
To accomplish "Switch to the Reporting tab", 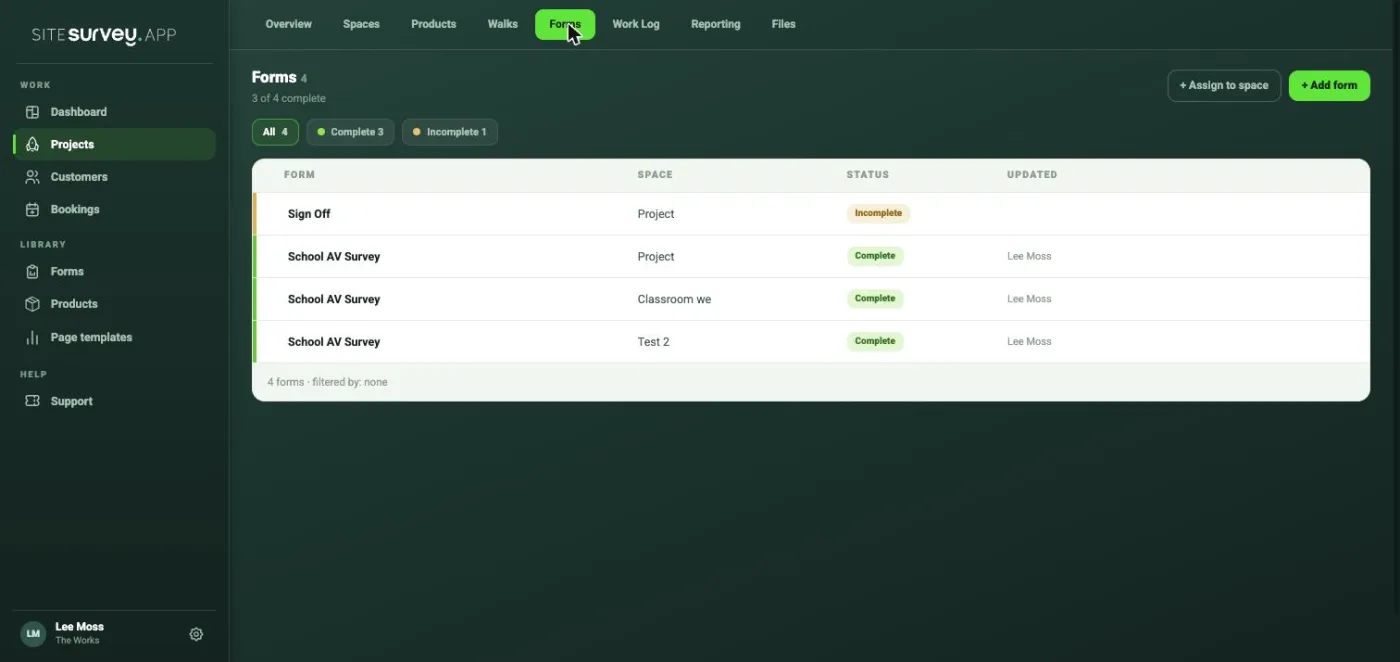I will (716, 24).
